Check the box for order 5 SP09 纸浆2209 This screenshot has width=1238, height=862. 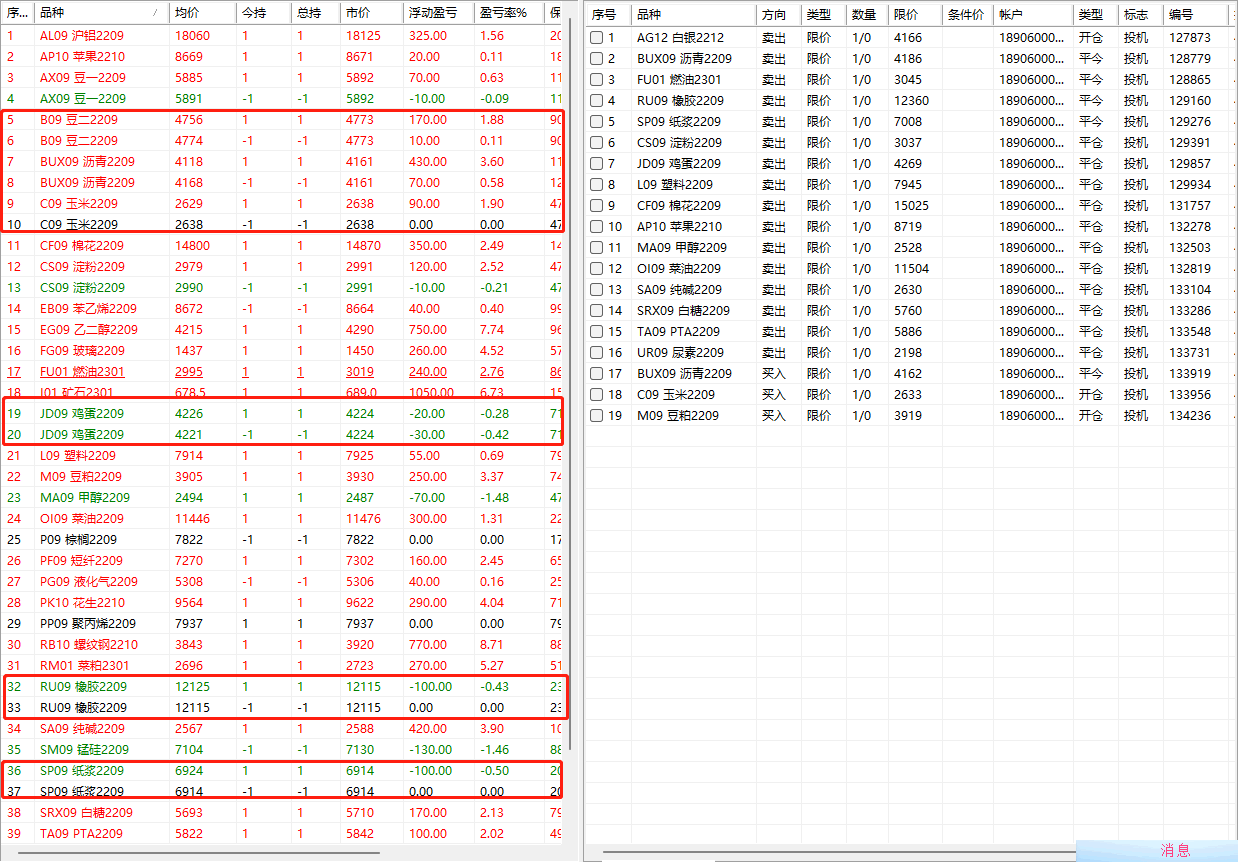[596, 122]
